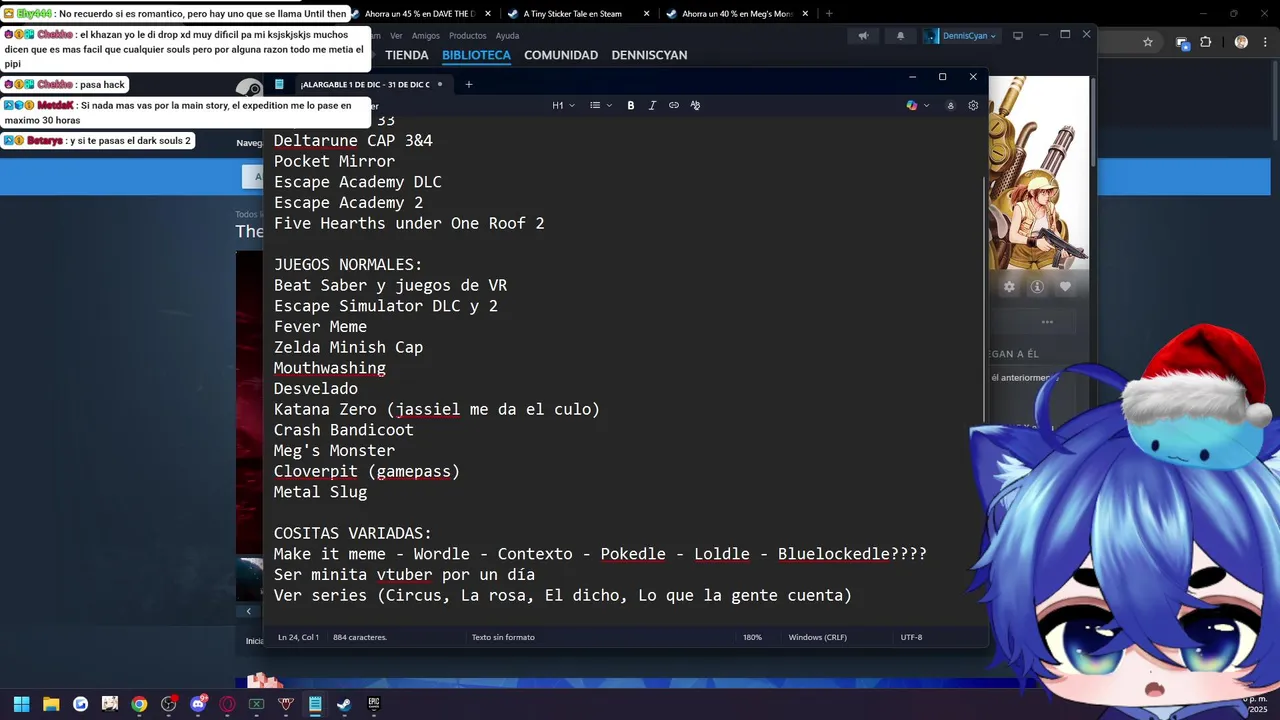1280x720 pixels.
Task: Open Notepad account profile icon
Action: (950, 105)
